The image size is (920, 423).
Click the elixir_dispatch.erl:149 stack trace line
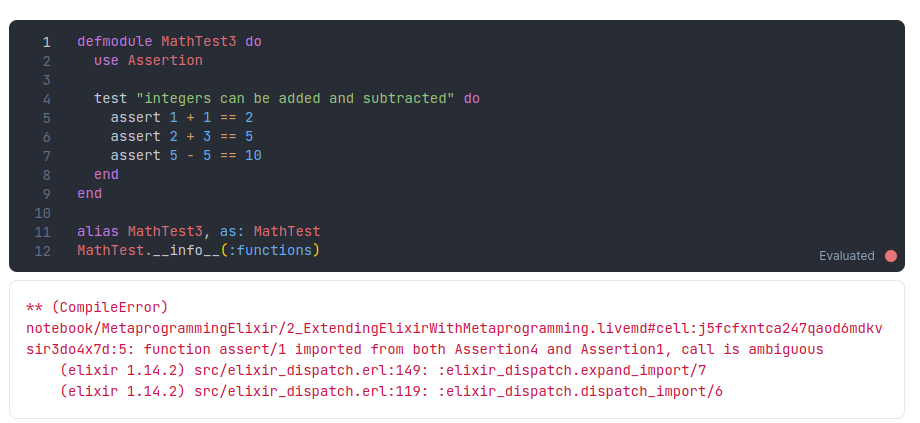pyautogui.click(x=383, y=371)
